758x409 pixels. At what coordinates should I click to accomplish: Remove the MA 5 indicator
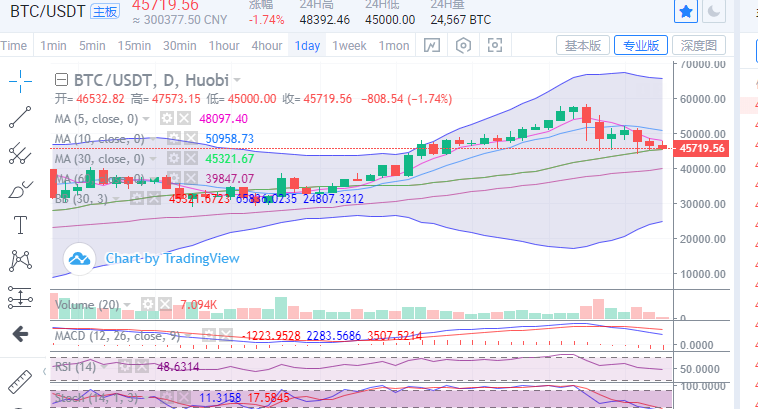coord(184,118)
